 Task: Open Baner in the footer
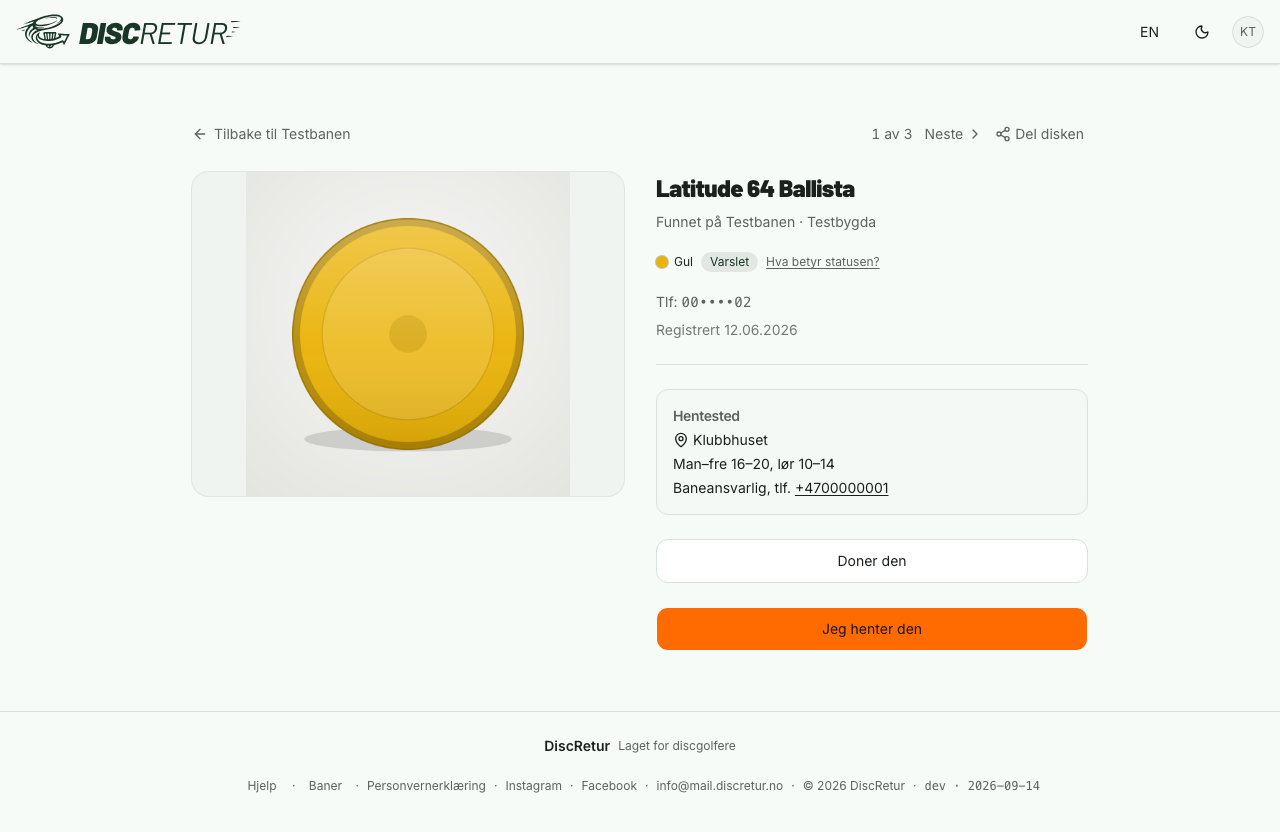tap(325, 786)
